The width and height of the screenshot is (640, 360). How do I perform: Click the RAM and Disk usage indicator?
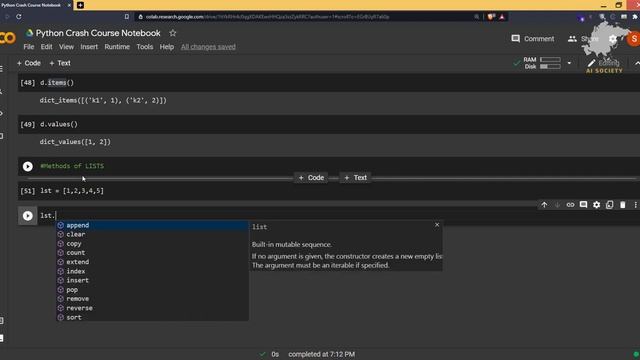tap(542, 63)
